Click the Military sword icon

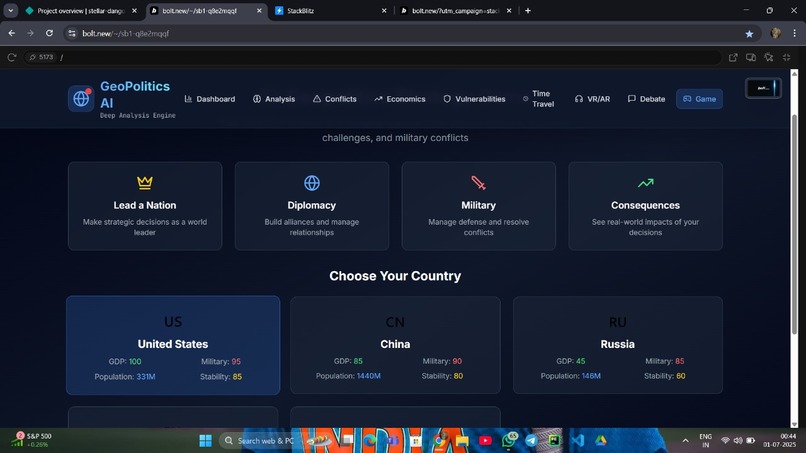tap(479, 183)
